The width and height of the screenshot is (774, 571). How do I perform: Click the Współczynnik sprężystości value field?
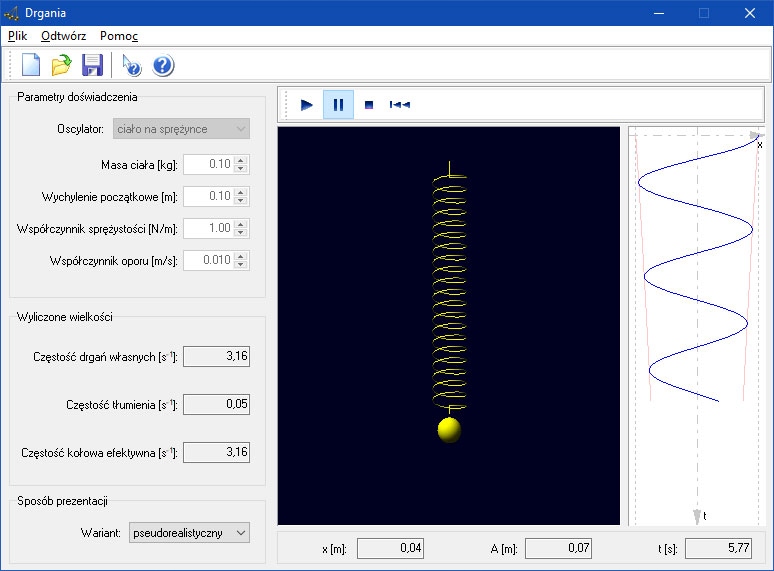tap(208, 228)
